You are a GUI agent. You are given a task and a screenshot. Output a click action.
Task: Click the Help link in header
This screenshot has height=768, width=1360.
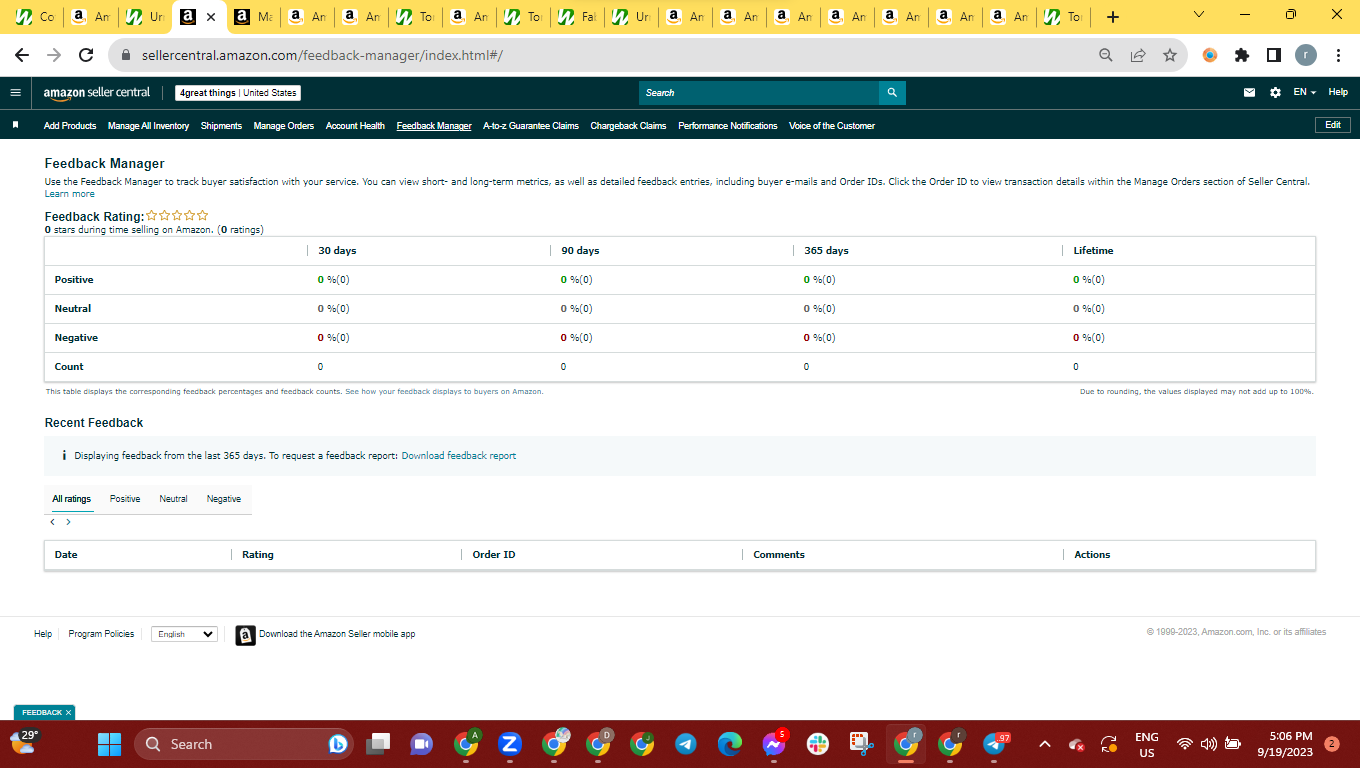[x=1338, y=92]
